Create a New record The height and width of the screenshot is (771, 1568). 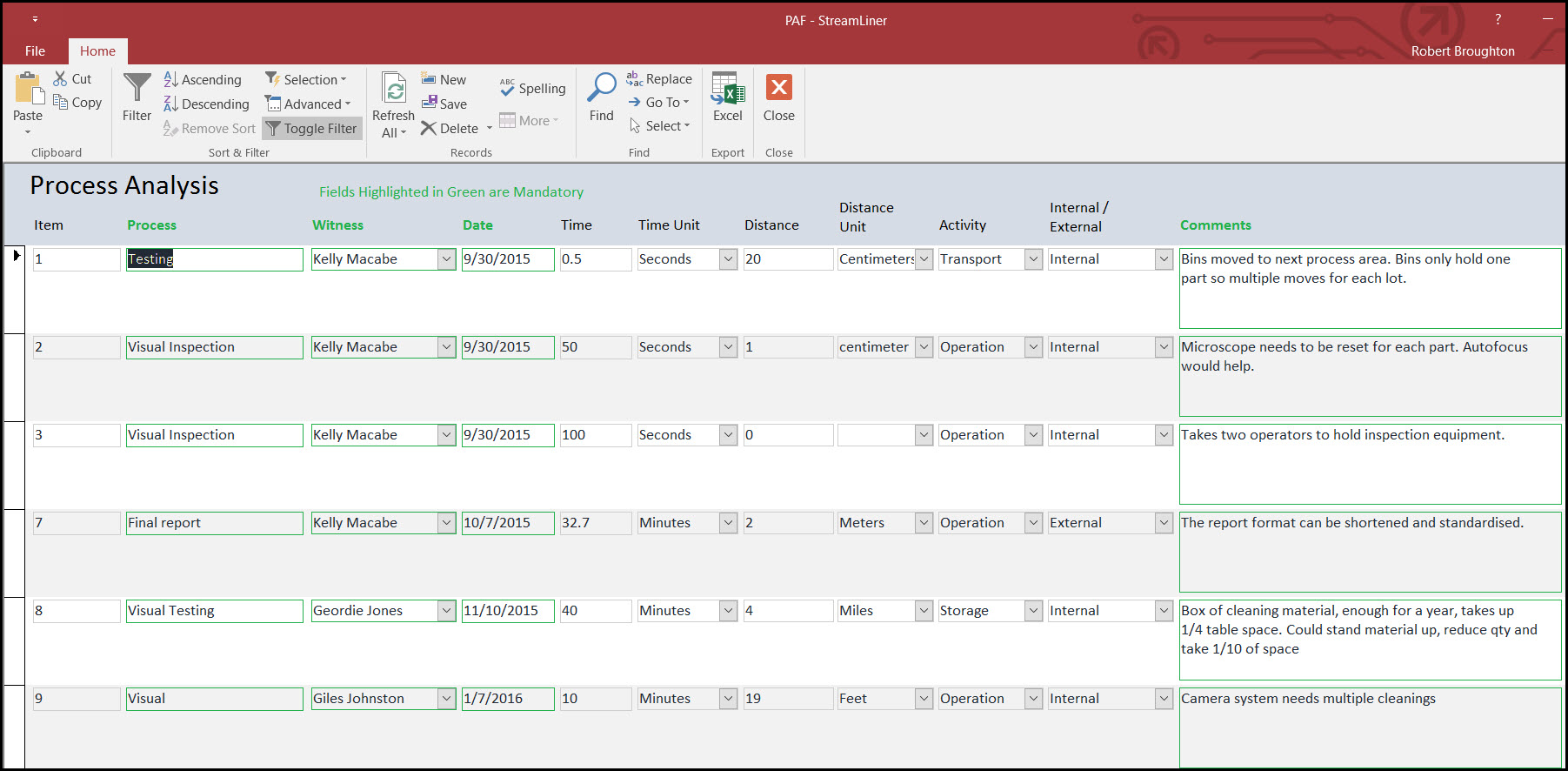(444, 79)
